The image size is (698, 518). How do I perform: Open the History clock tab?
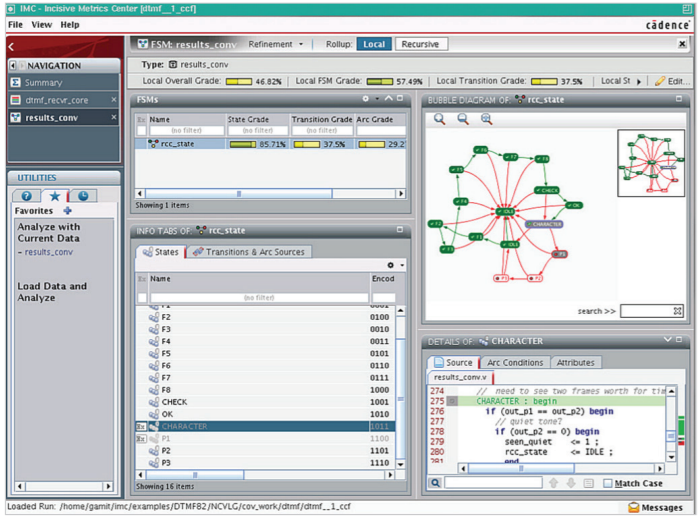coord(83,196)
